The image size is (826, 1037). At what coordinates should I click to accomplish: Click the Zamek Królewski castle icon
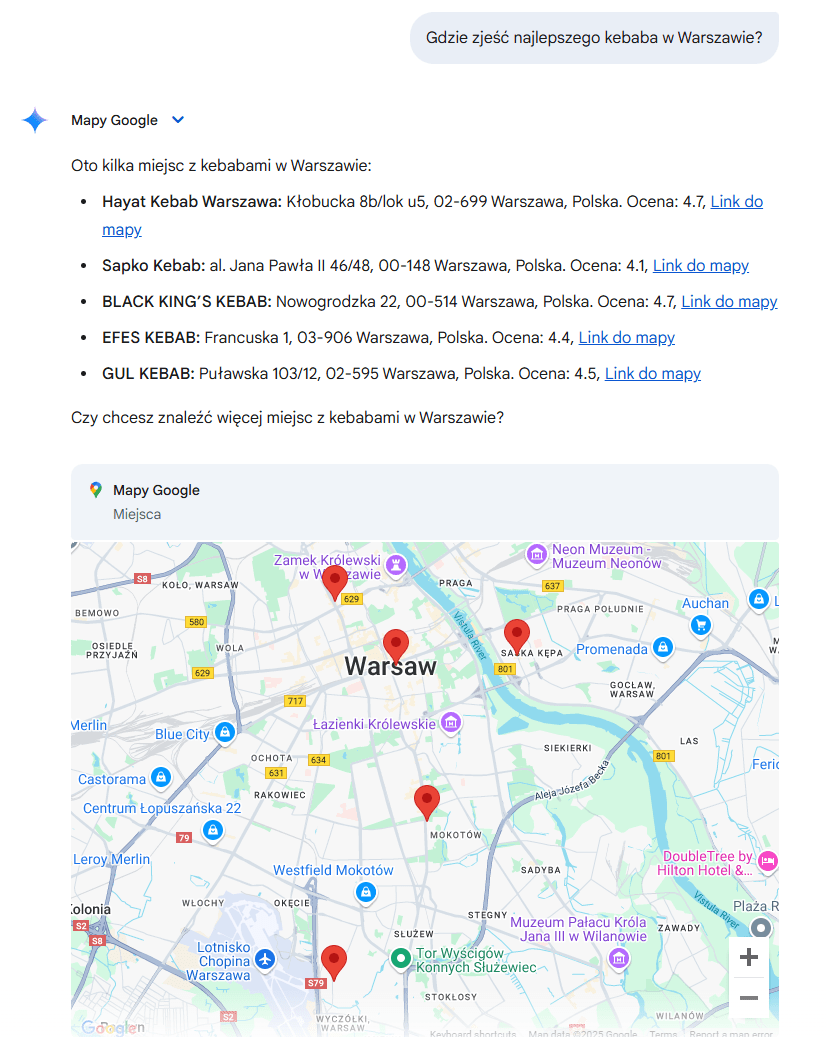[396, 565]
